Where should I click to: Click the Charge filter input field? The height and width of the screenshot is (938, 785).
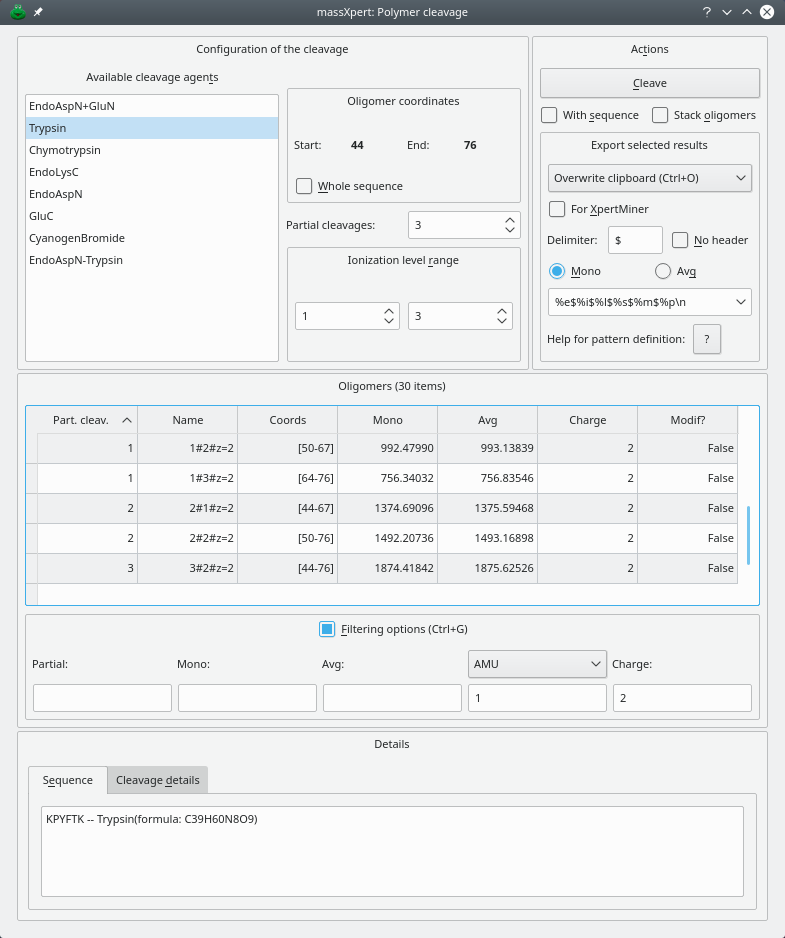(x=682, y=698)
